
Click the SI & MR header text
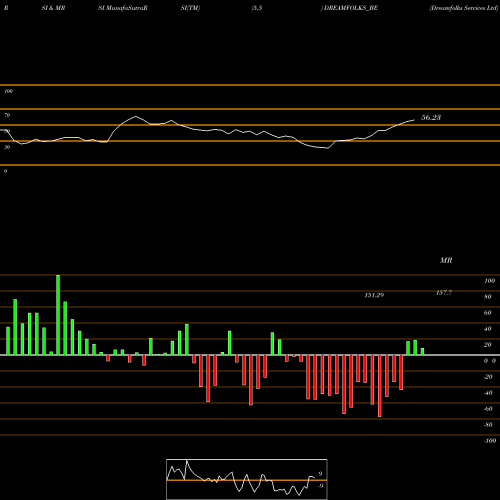(53, 8)
